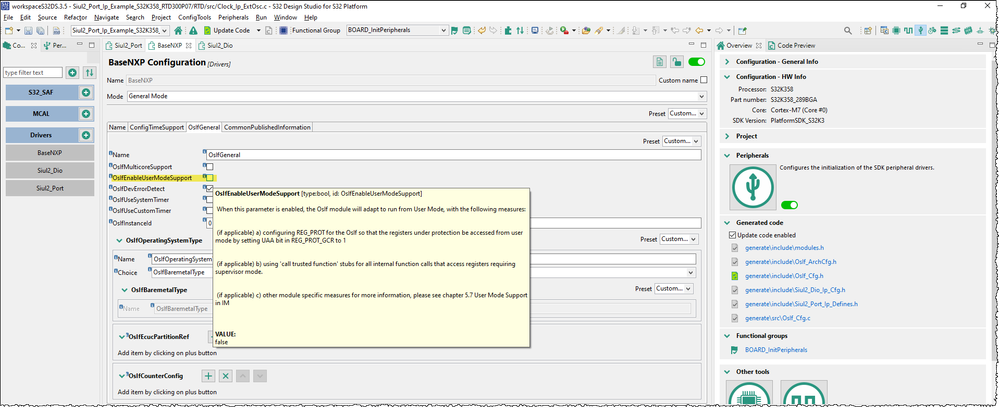Click the Save icon in main toolbar
Viewport: 999px width, 408px height.
tap(29, 30)
